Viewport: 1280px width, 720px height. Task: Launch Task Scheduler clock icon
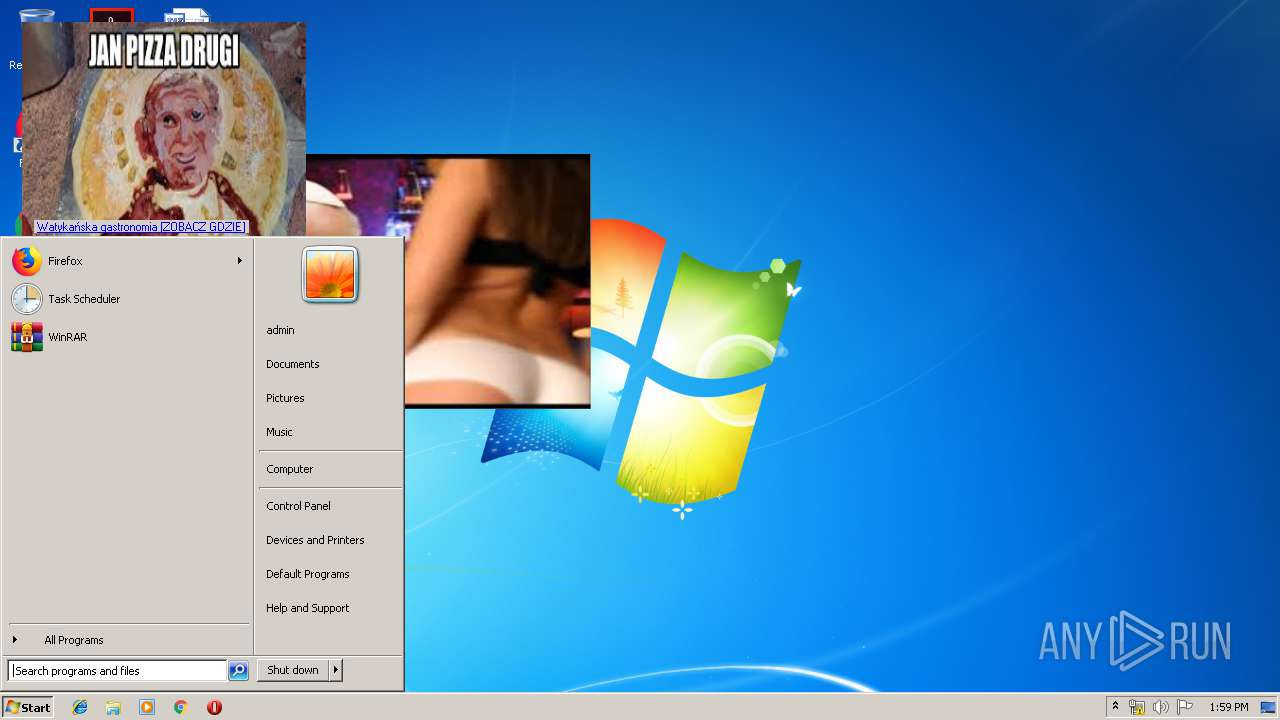[27, 299]
